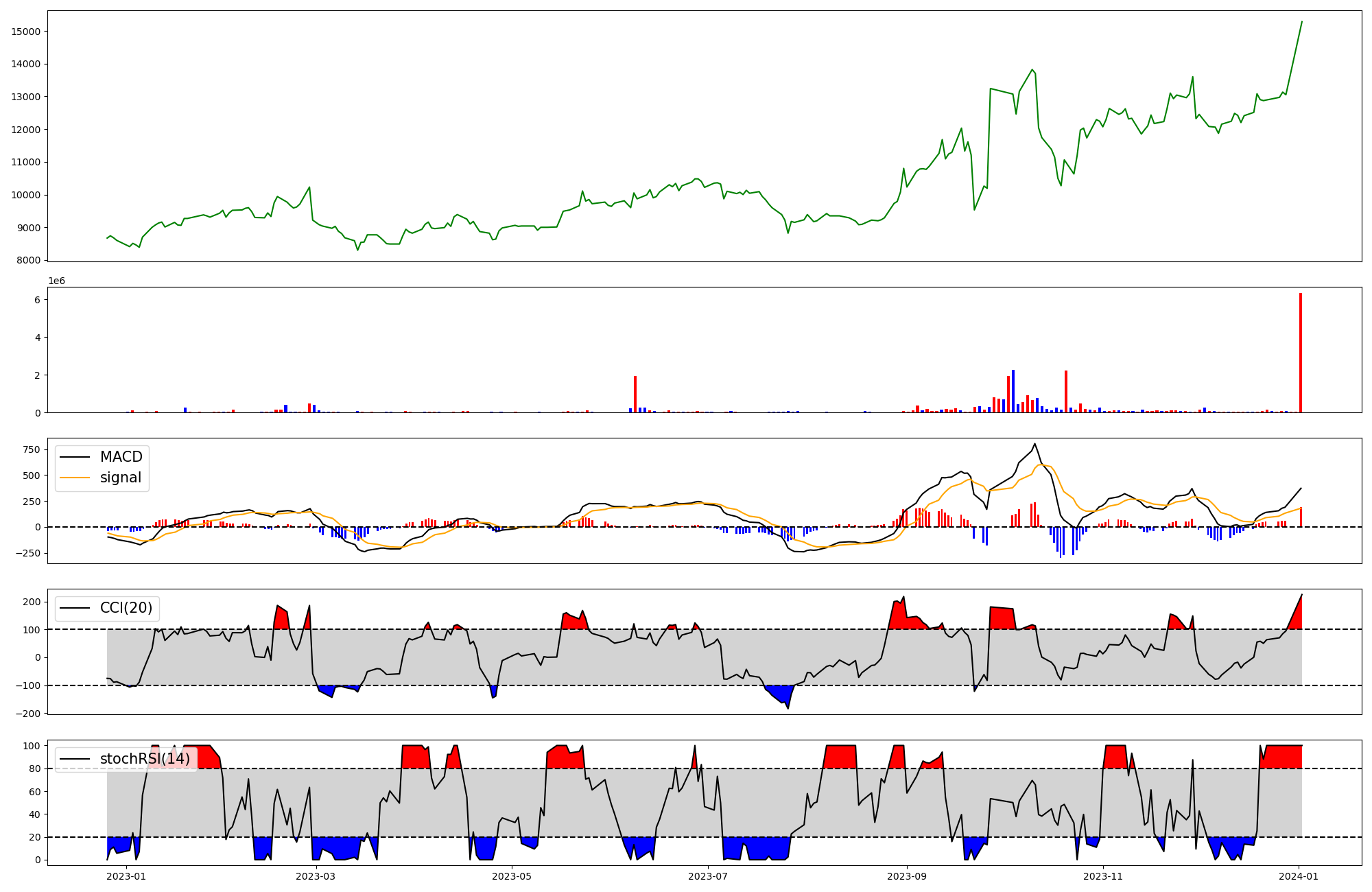Click the 2023-03 date tick label
The image size is (1372, 892).
click(x=316, y=876)
